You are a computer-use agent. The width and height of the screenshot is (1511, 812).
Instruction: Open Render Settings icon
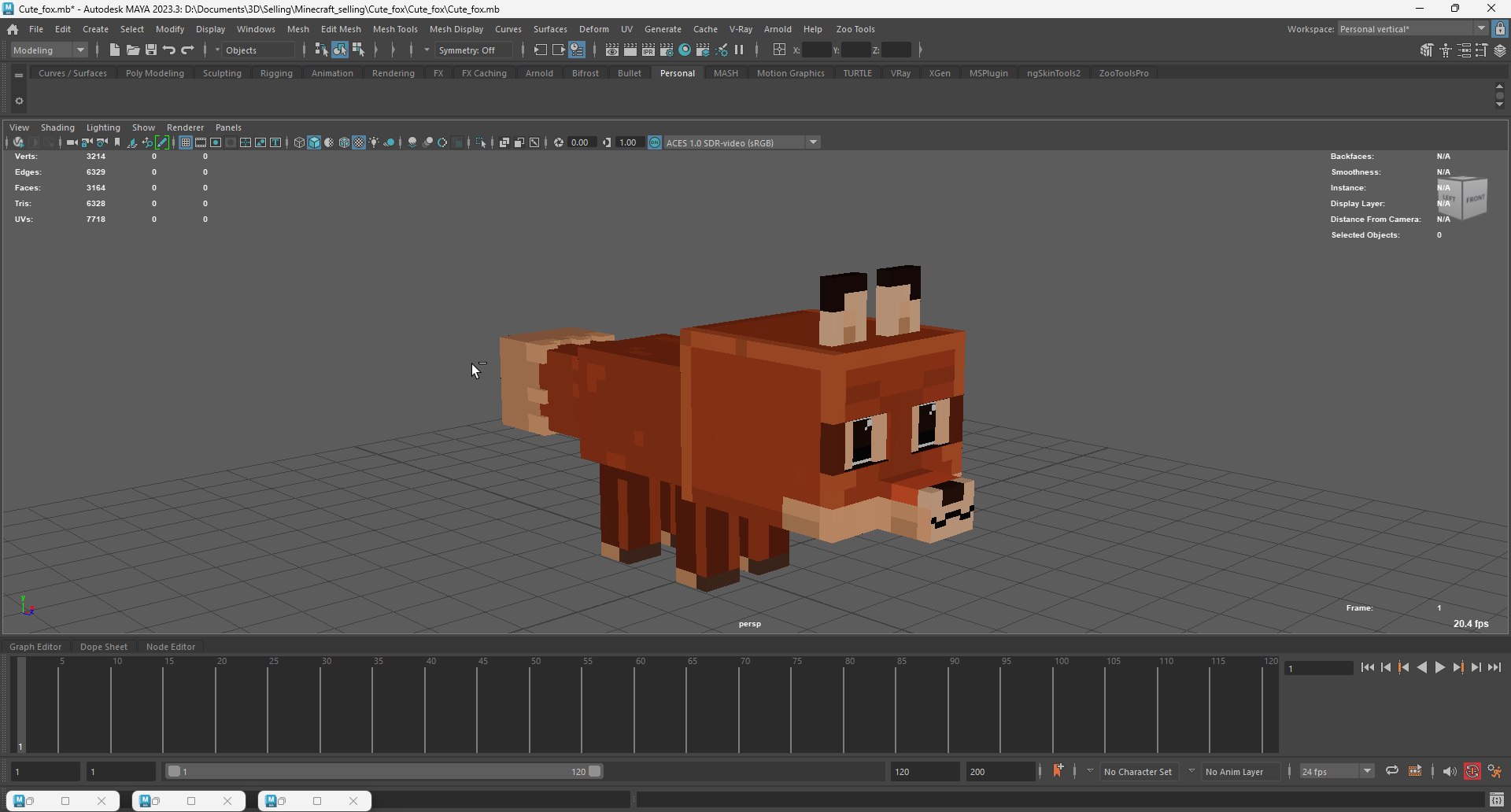(667, 50)
